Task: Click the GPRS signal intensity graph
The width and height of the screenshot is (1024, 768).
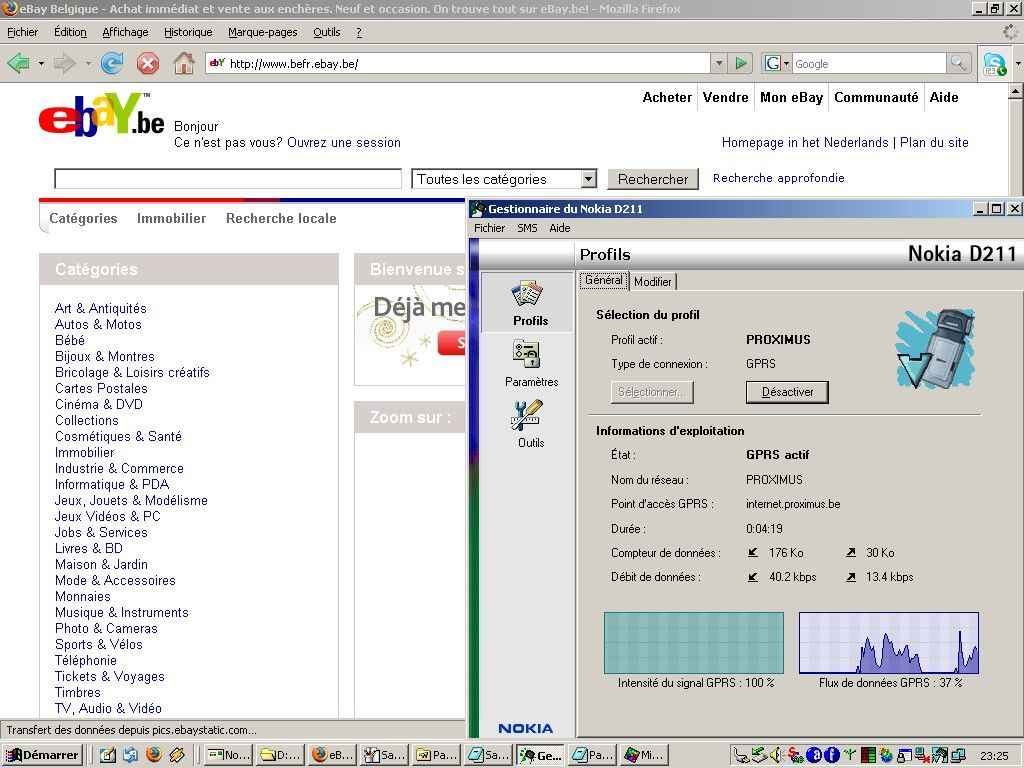Action: [x=694, y=643]
